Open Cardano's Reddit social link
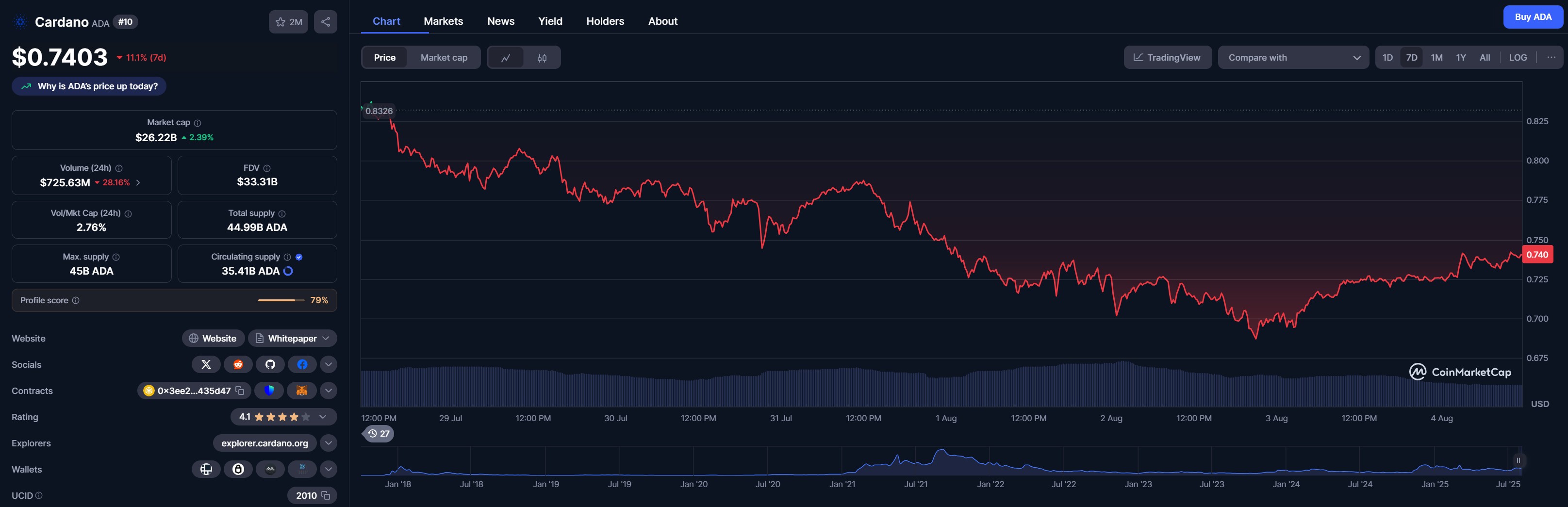The width and height of the screenshot is (1568, 507). (238, 364)
